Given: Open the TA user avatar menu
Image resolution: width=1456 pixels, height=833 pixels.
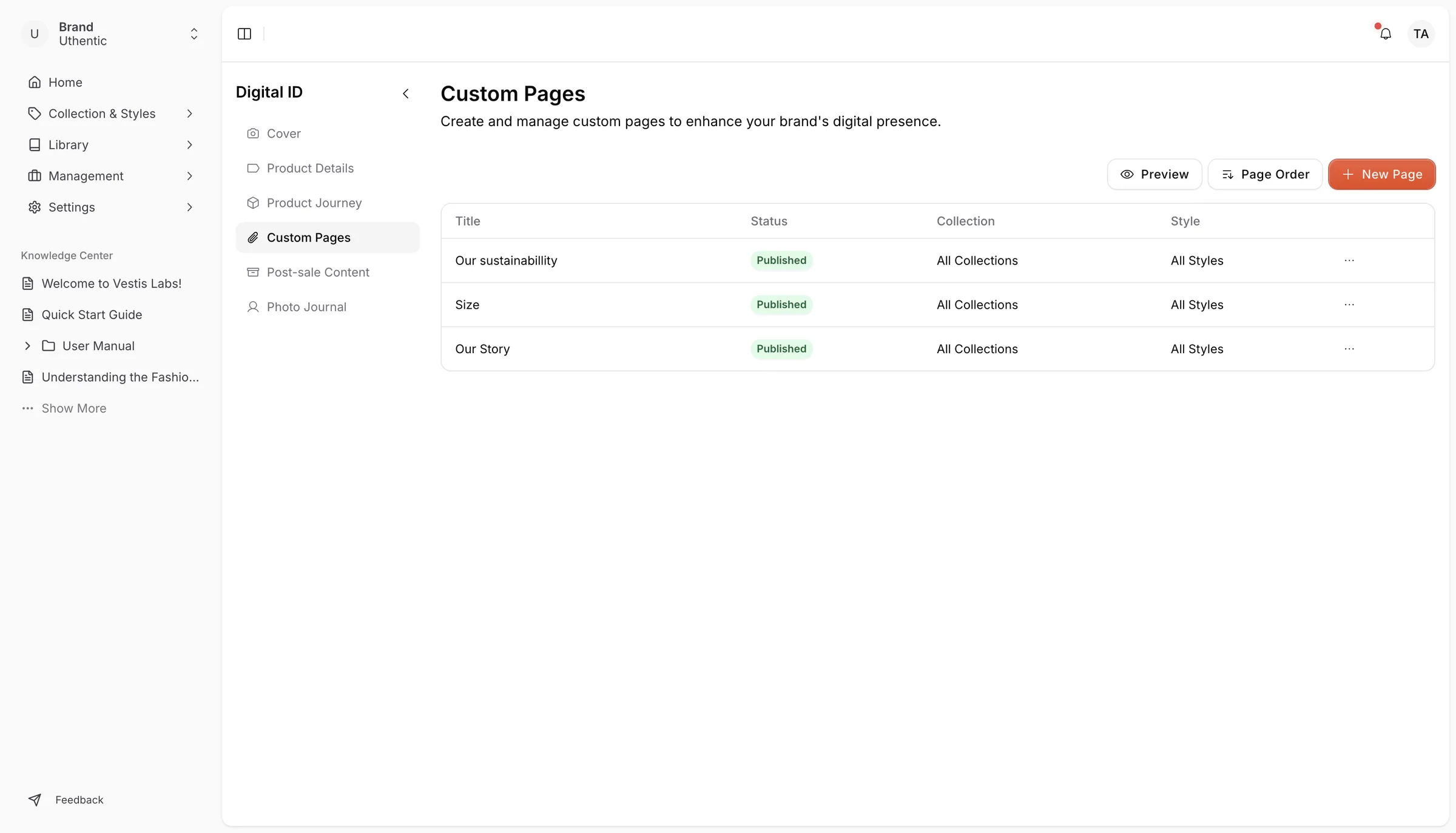Looking at the screenshot, I should tap(1421, 34).
